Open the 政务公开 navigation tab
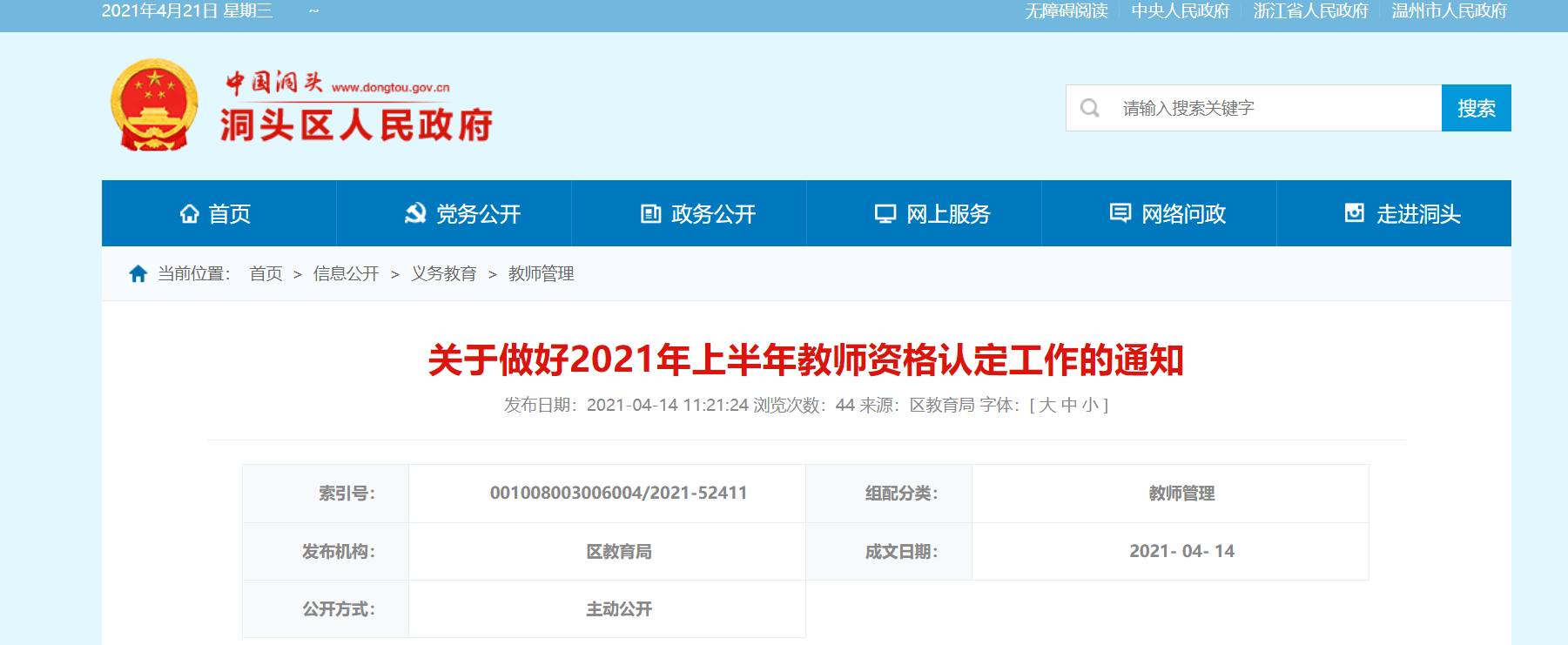Viewport: 1568px width, 645px height. pyautogui.click(x=690, y=213)
